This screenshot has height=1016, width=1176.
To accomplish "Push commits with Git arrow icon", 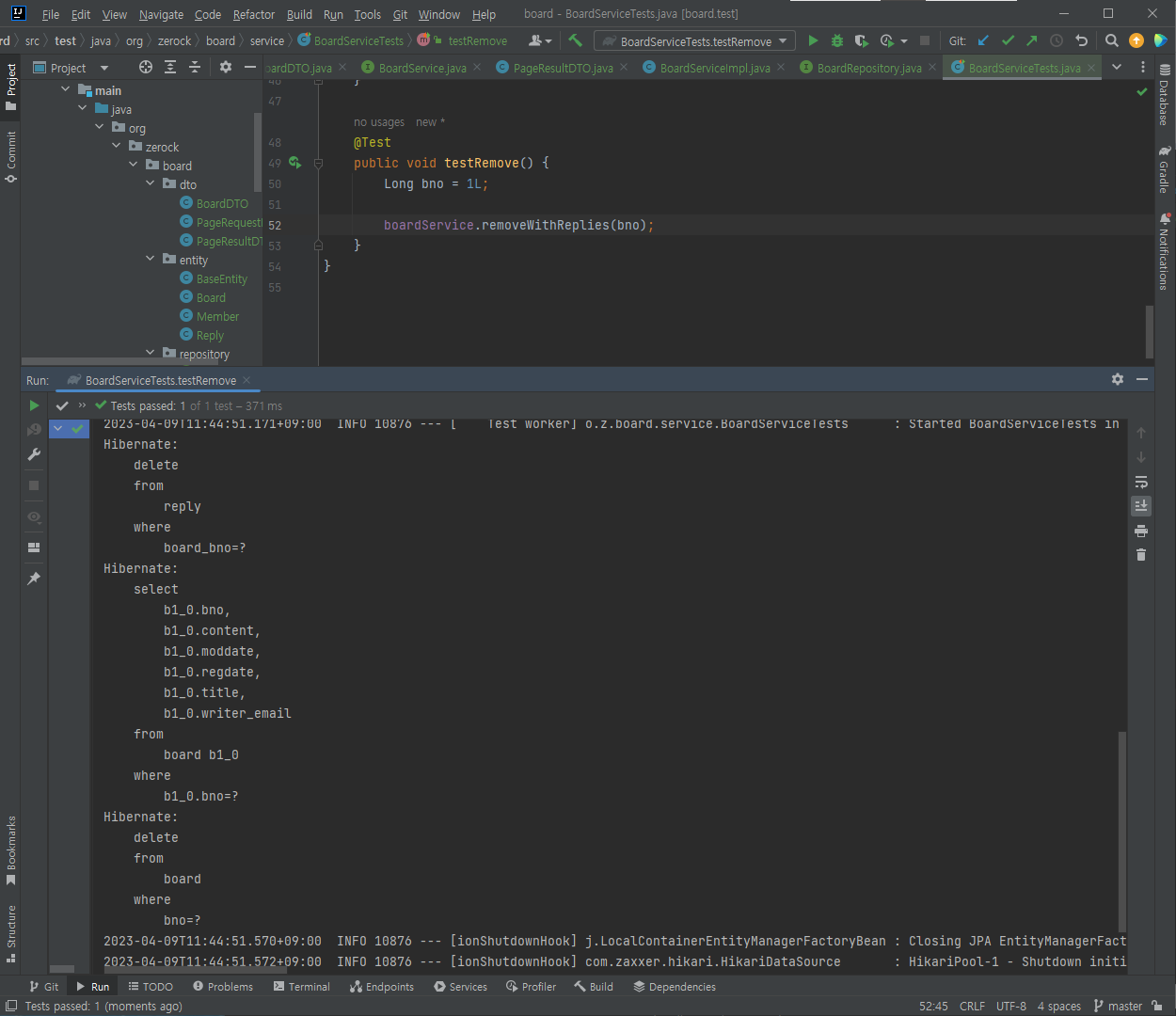I will (x=1032, y=40).
